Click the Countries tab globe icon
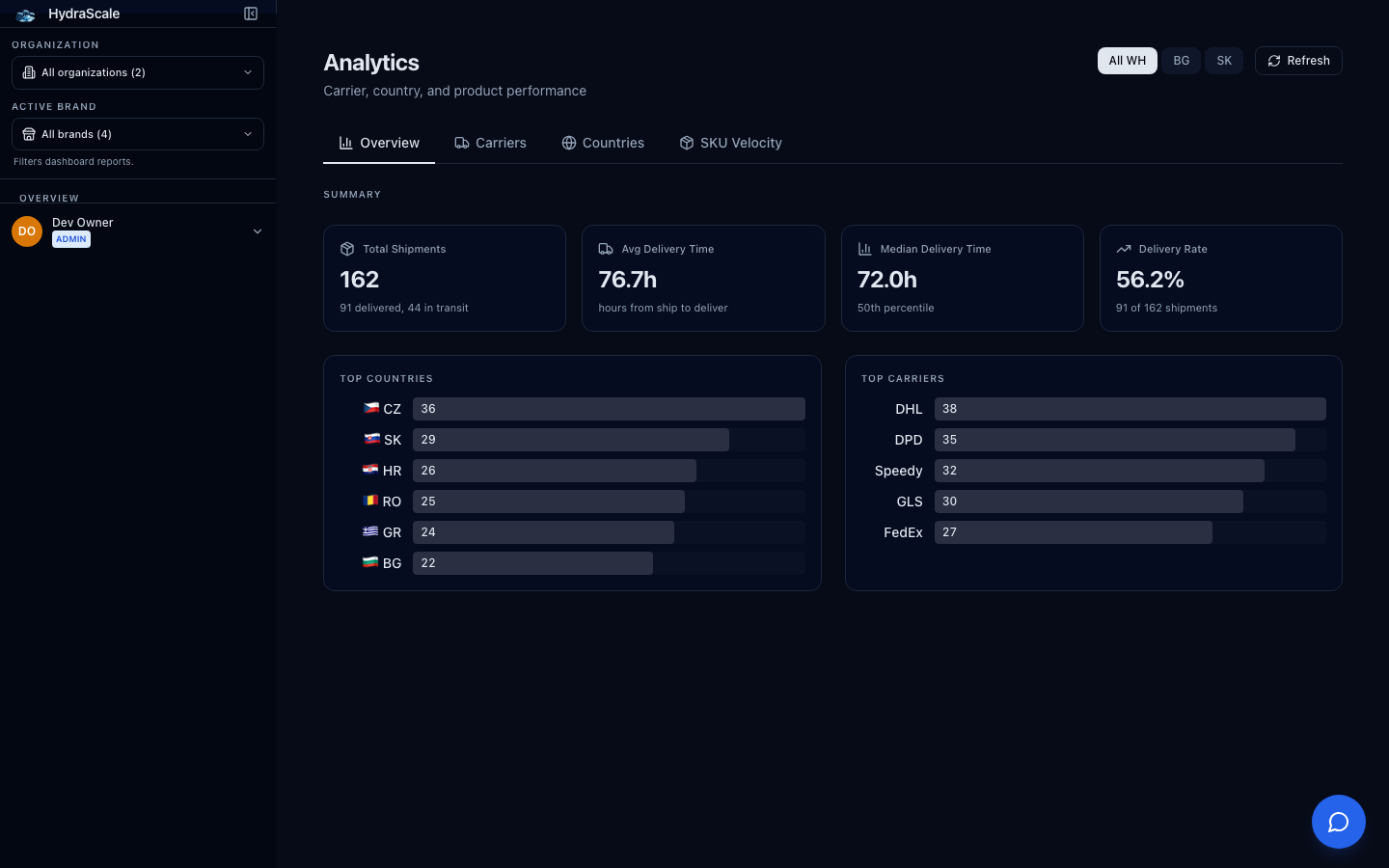This screenshot has height=868, width=1389. (569, 143)
